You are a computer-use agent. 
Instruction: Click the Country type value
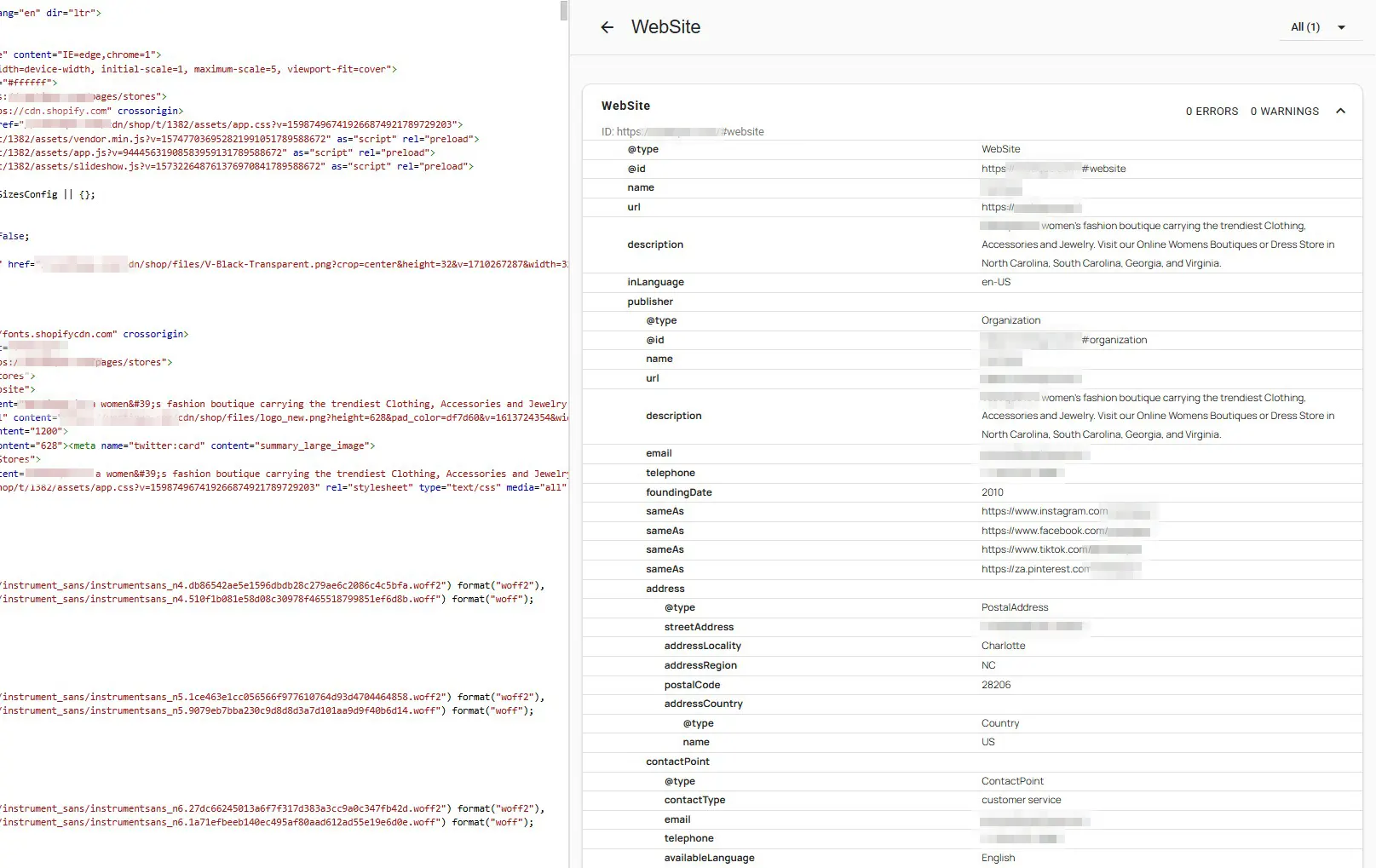click(999, 723)
